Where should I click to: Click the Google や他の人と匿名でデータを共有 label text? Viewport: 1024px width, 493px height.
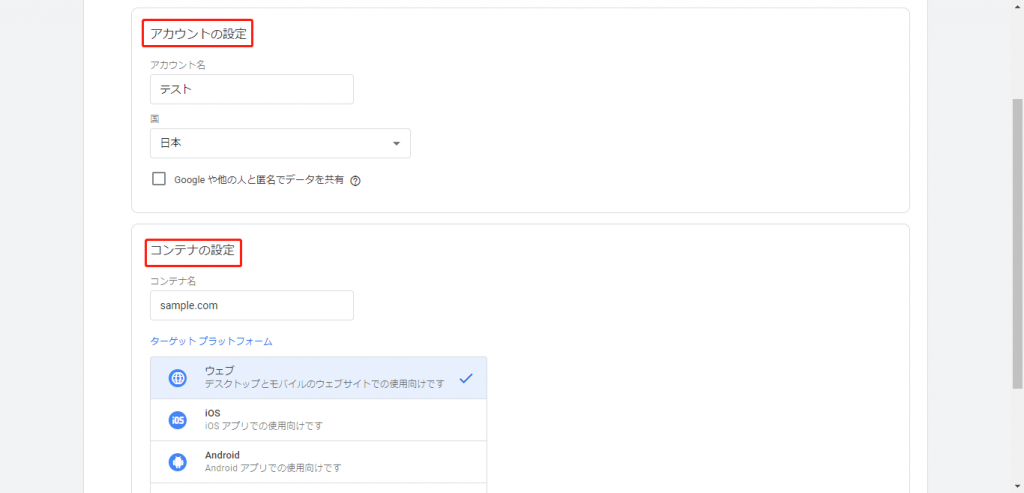259,180
